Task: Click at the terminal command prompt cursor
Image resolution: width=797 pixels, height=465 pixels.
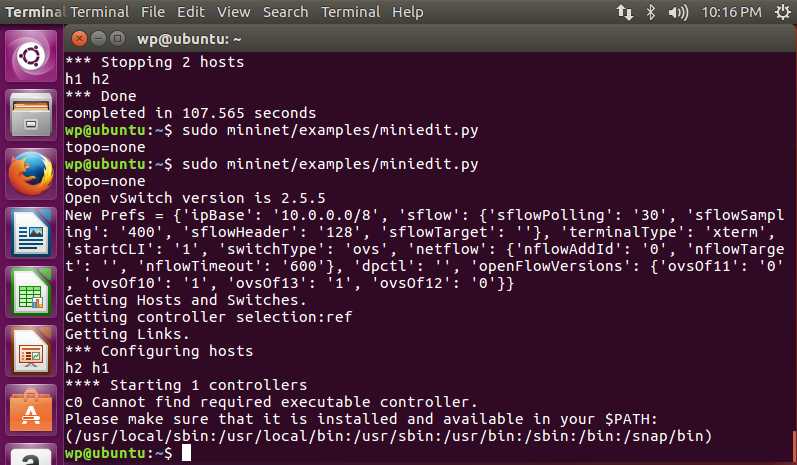Action: pos(187,453)
